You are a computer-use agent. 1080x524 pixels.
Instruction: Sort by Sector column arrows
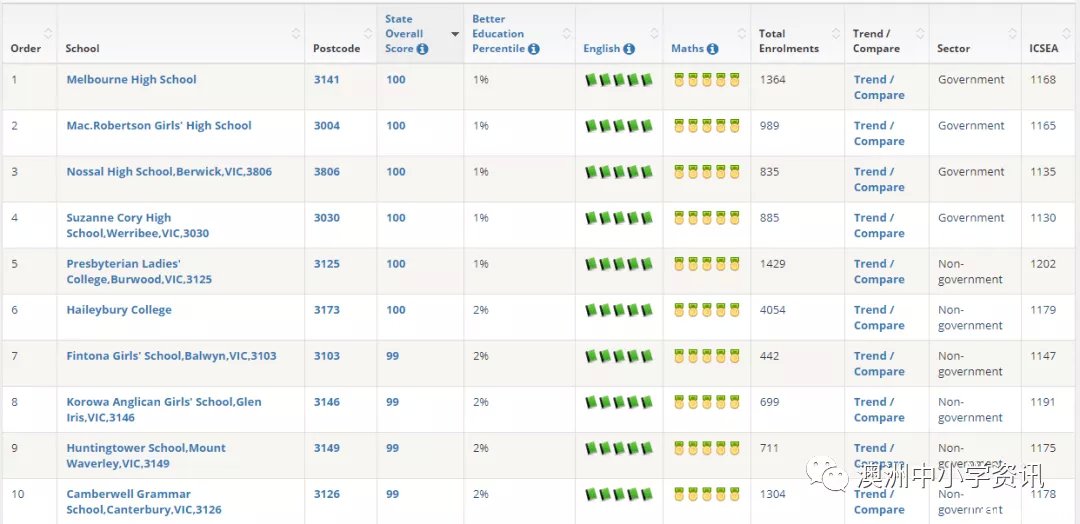(x=1012, y=33)
